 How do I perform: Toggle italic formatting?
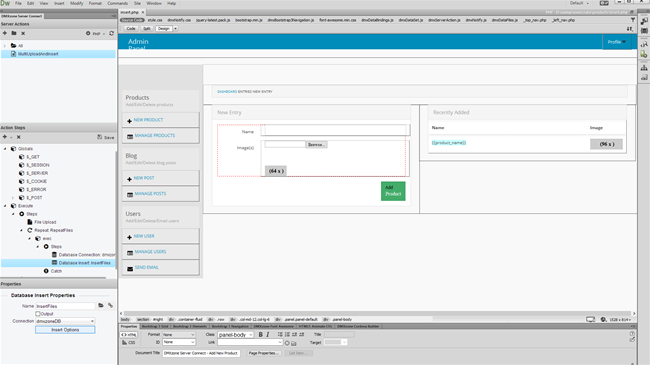click(268, 335)
